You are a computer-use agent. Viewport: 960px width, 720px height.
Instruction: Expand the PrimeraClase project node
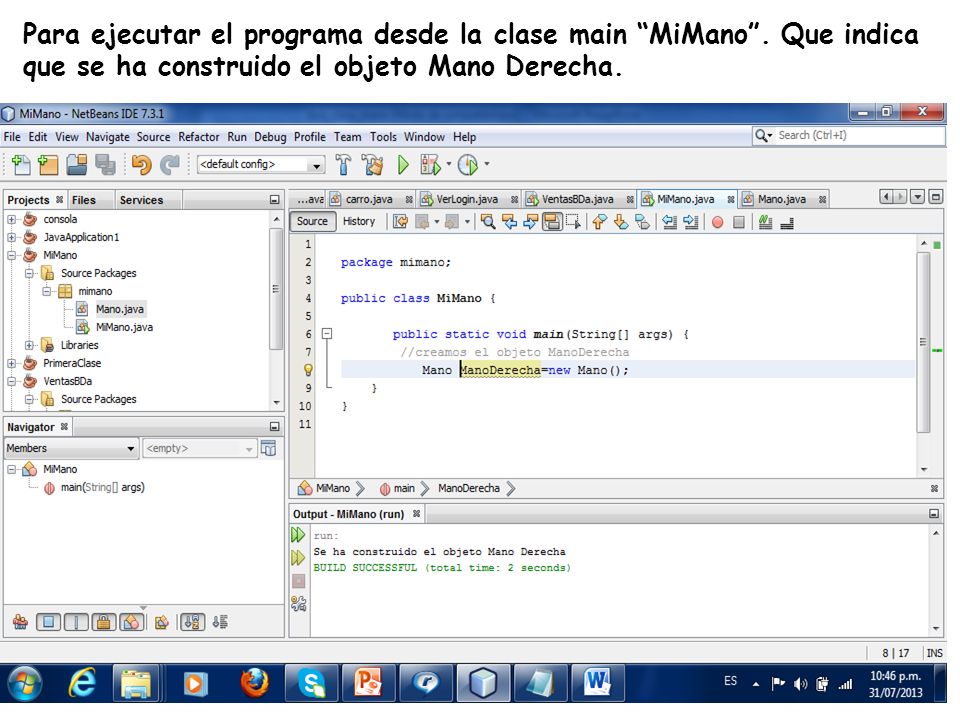point(12,363)
